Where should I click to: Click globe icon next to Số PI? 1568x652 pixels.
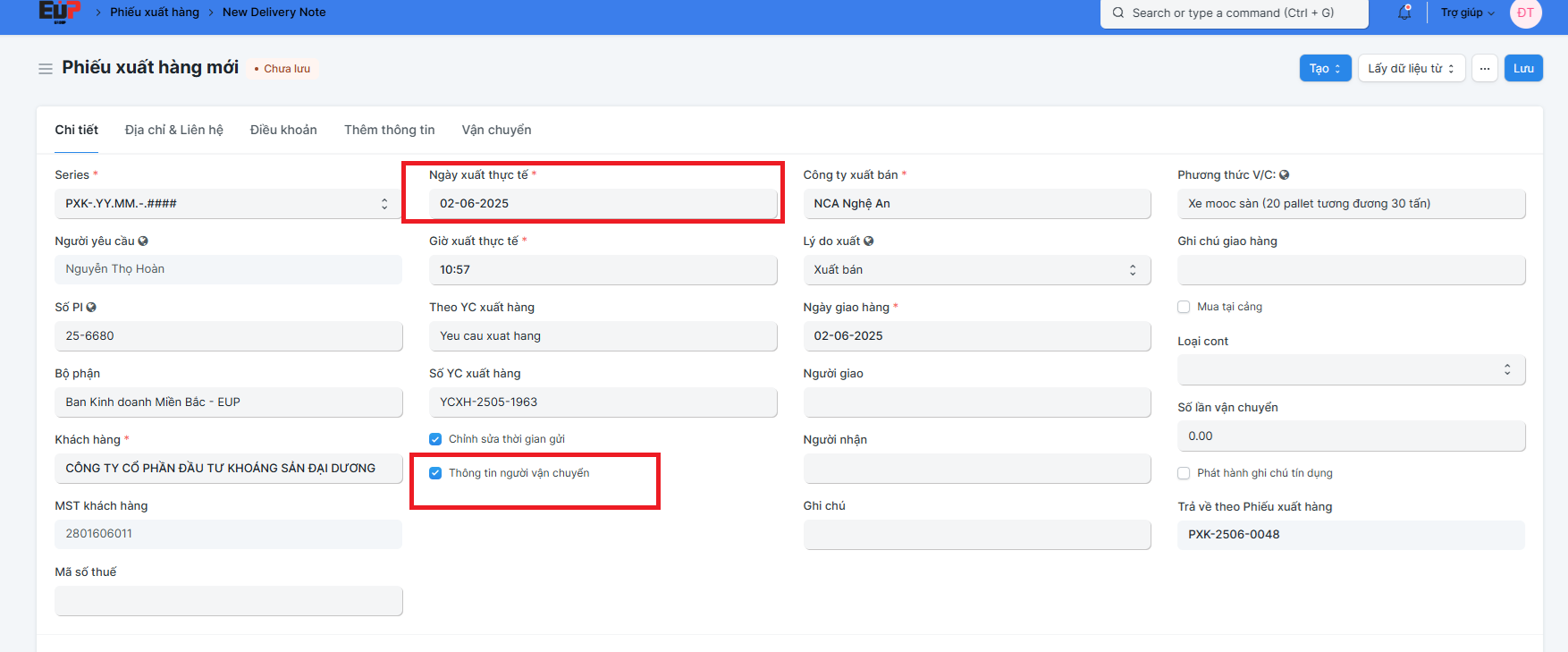click(91, 308)
